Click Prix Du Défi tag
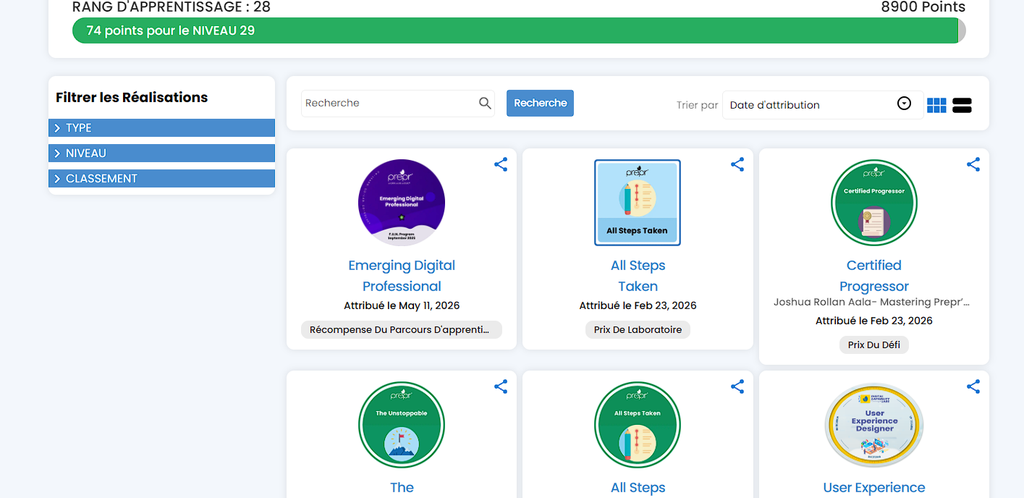 [874, 345]
